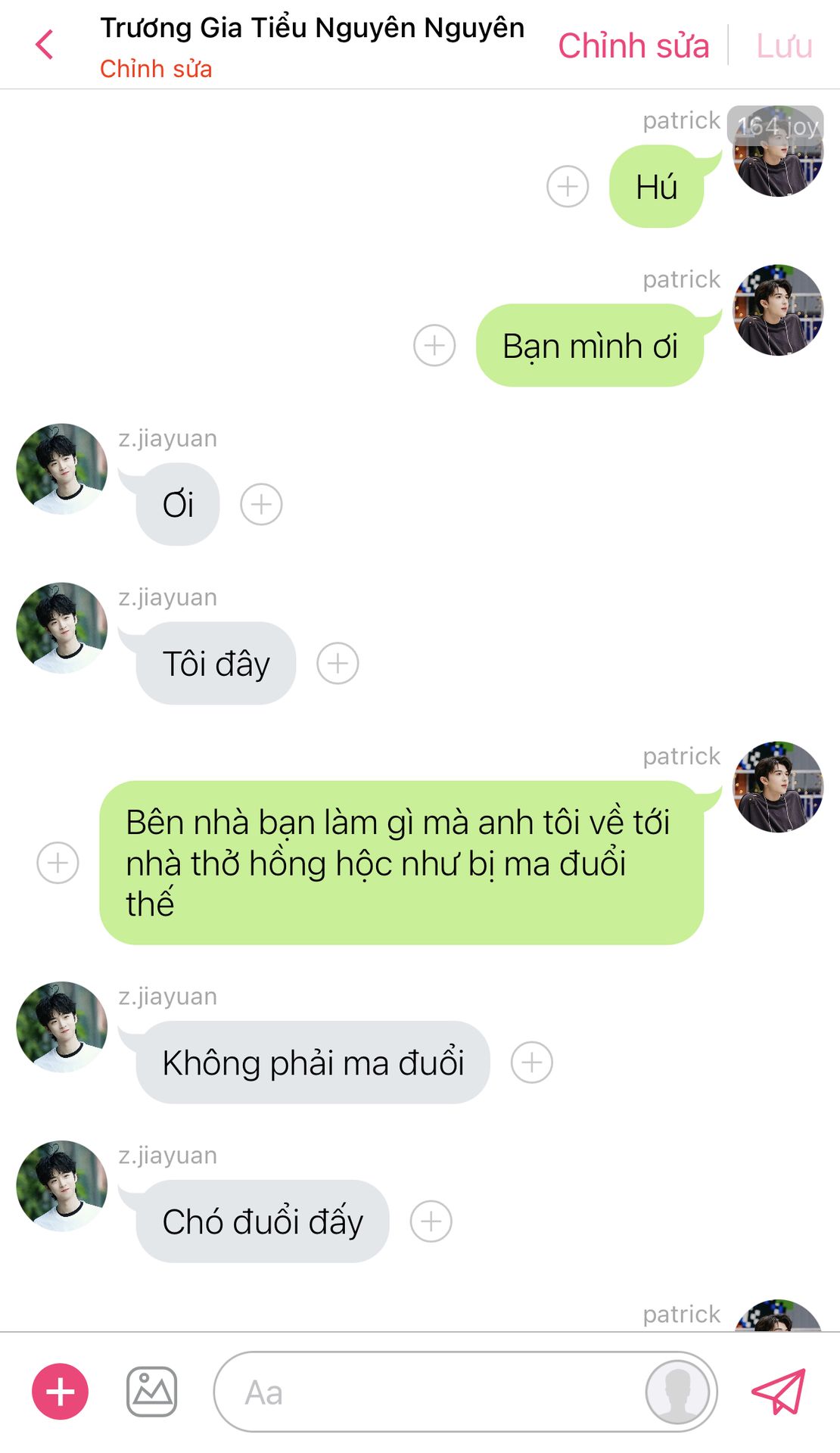The height and width of the screenshot is (1453, 840).
Task: Tap plus circle next to "Ơi" bubble
Action: 261,504
